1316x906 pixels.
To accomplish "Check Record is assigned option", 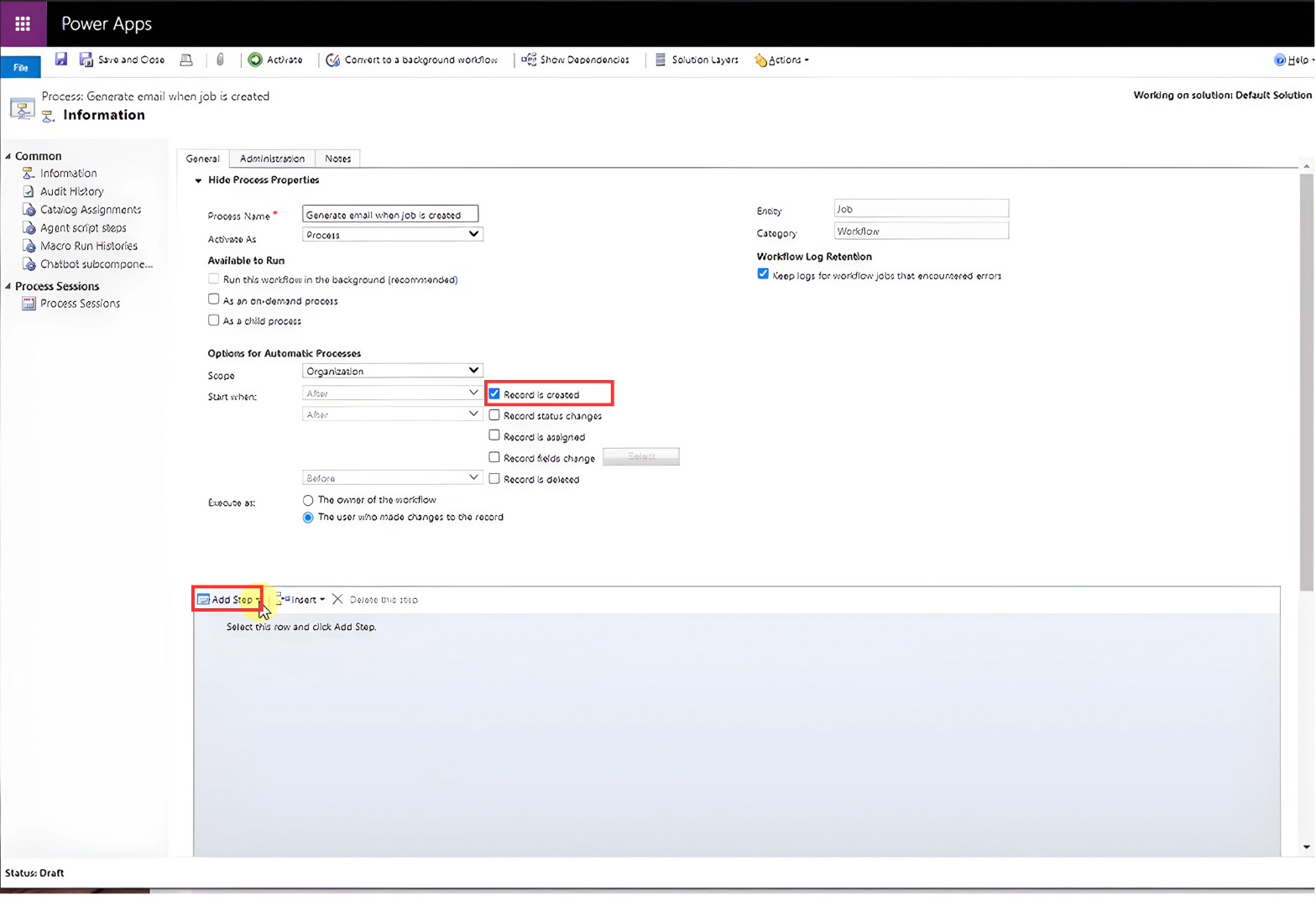I will 494,435.
